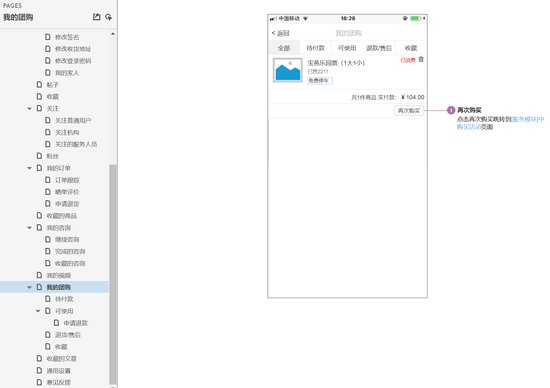Select the 全部 tab in the prototype

(284, 48)
